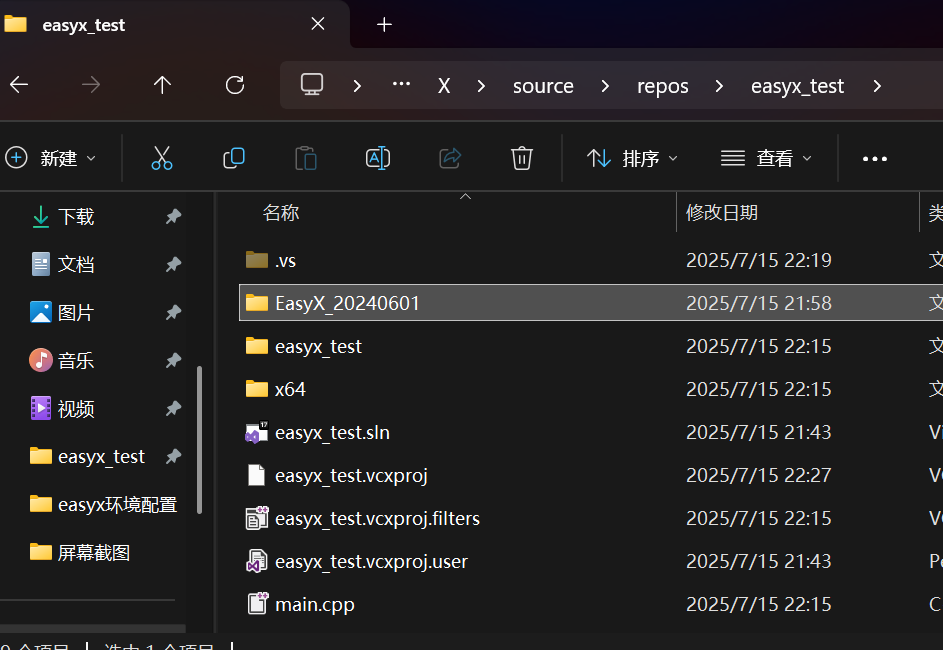Screen dimensions: 943x650
Task: Go up one folder level
Action: (x=162, y=85)
